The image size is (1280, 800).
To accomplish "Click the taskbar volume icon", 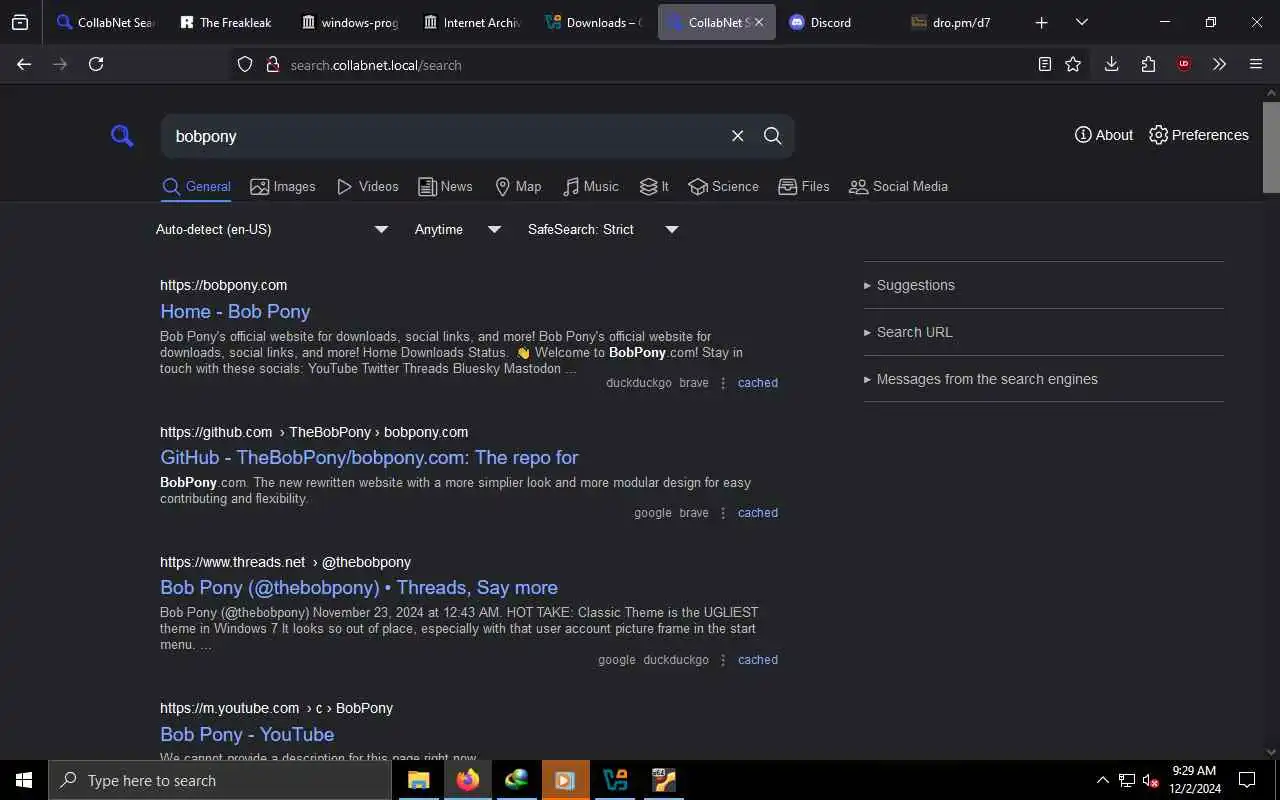I will (x=1150, y=780).
